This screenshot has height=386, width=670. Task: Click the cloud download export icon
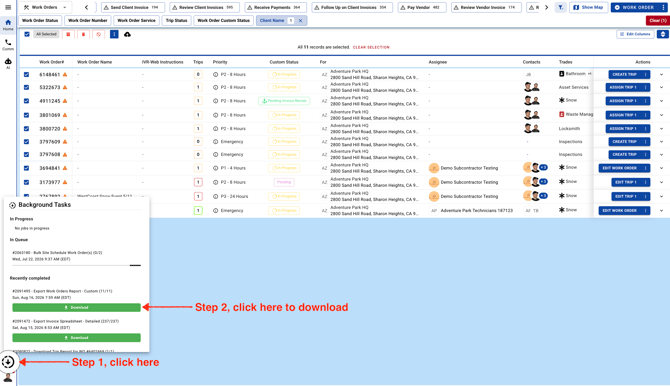click(x=127, y=34)
